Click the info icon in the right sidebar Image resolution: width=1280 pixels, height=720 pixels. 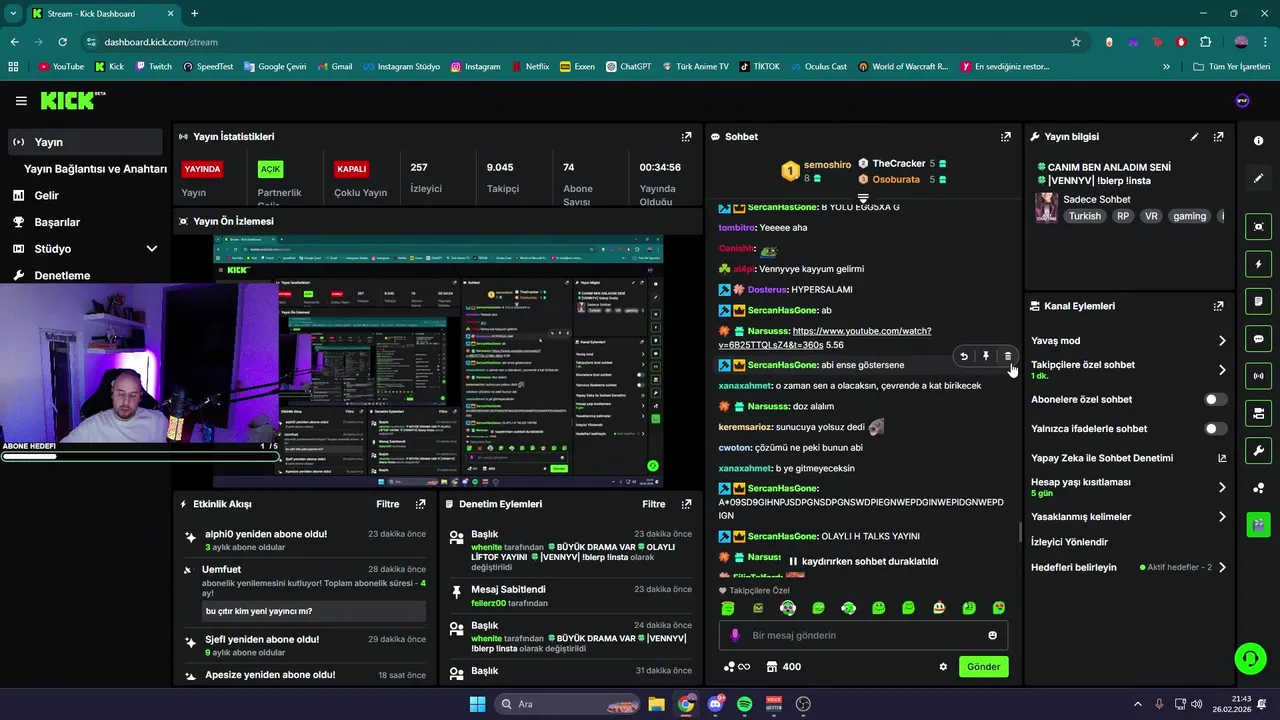pyautogui.click(x=1258, y=141)
